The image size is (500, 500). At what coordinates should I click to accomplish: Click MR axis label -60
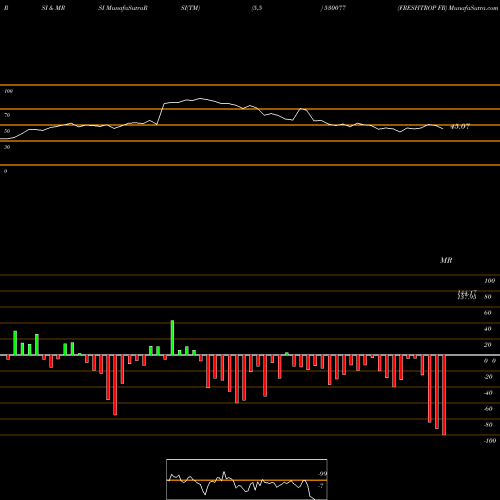tap(488, 409)
